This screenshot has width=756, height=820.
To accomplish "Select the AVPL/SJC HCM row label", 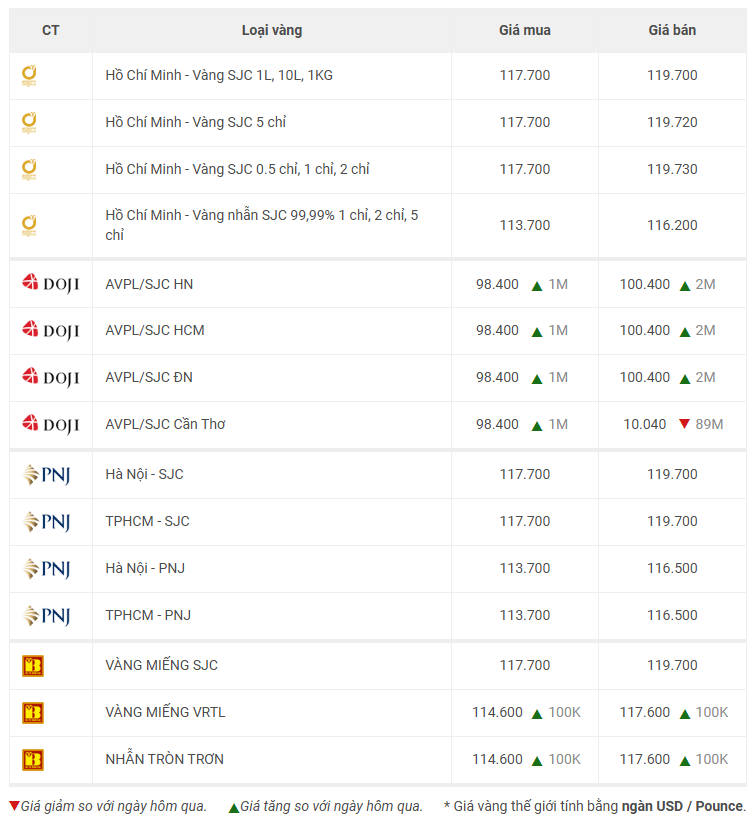I will click(155, 331).
